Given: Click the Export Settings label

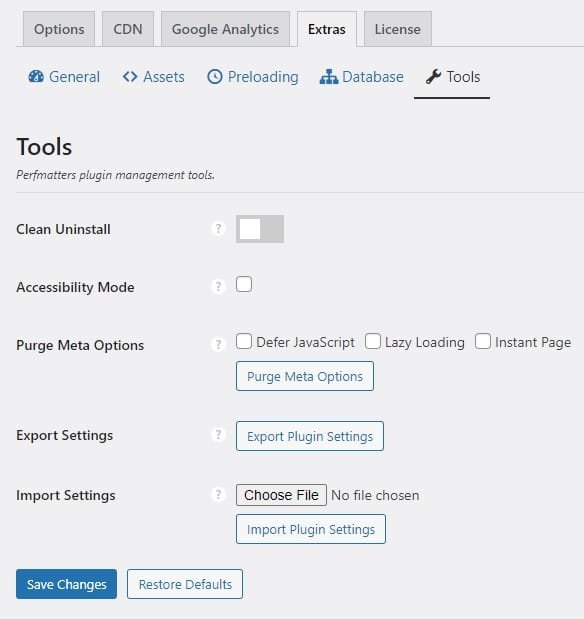Looking at the screenshot, I should 64,435.
